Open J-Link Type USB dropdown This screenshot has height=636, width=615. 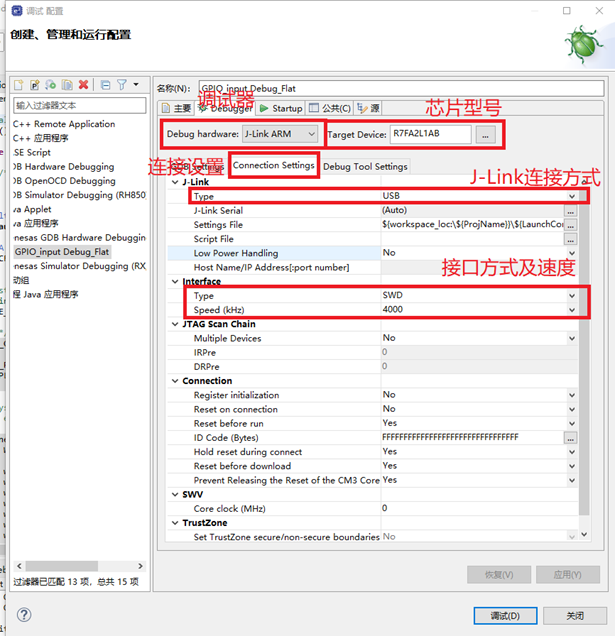[x=572, y=196]
